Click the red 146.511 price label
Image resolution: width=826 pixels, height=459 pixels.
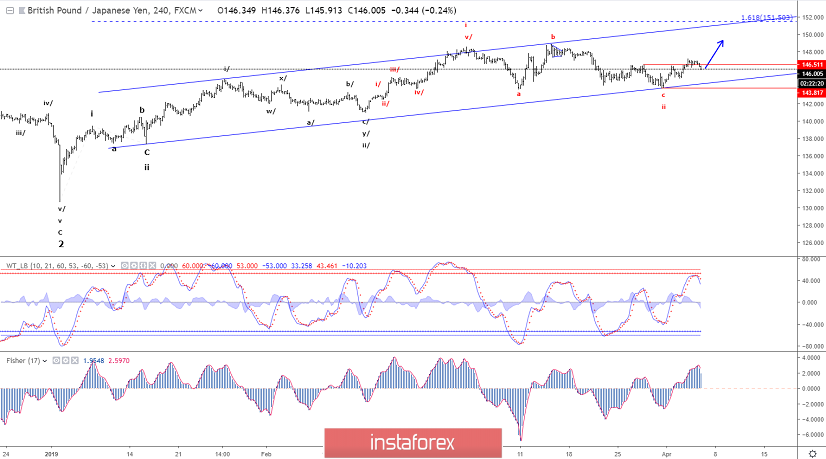(x=812, y=65)
